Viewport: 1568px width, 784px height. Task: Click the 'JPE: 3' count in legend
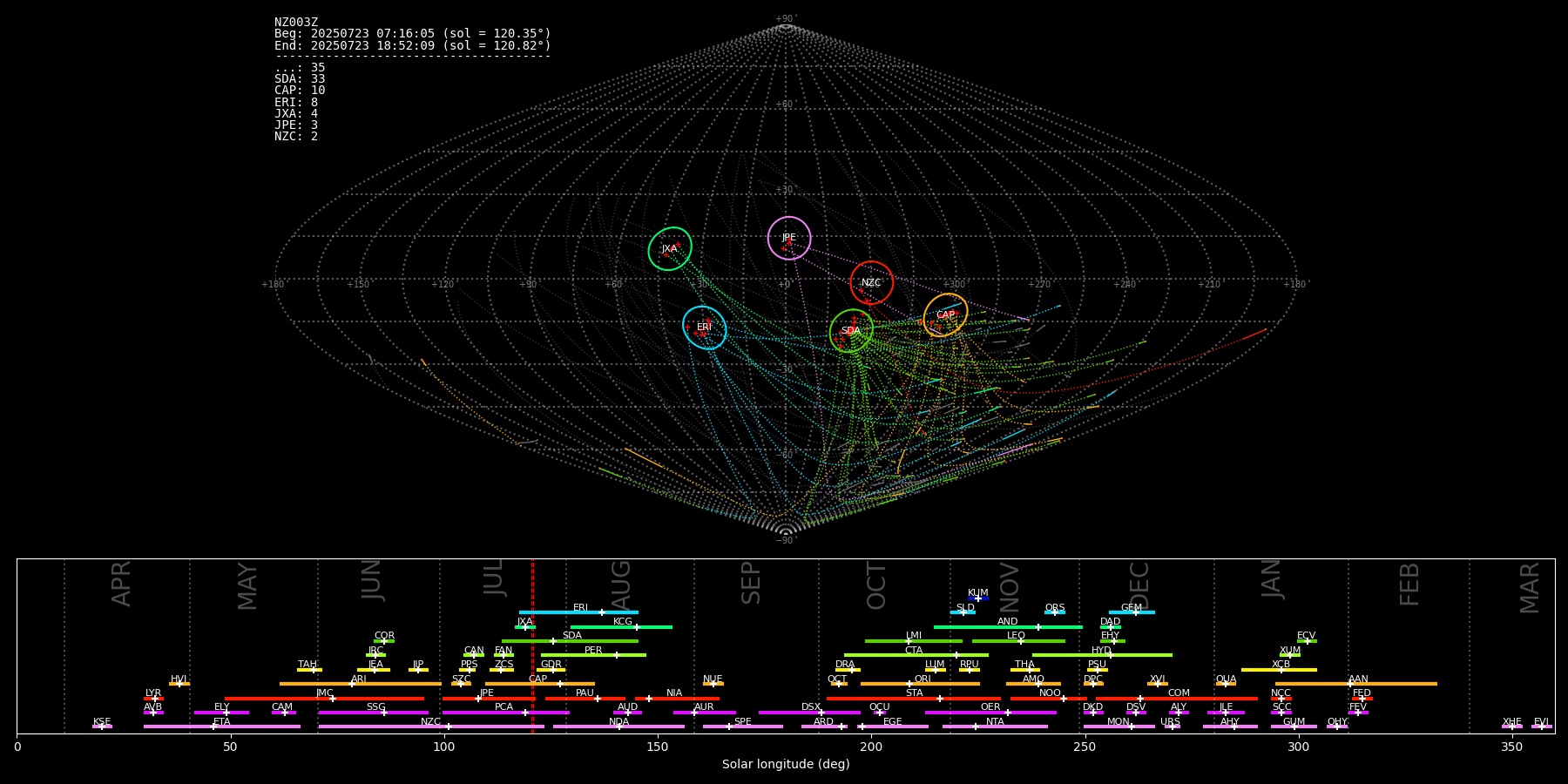pos(296,125)
